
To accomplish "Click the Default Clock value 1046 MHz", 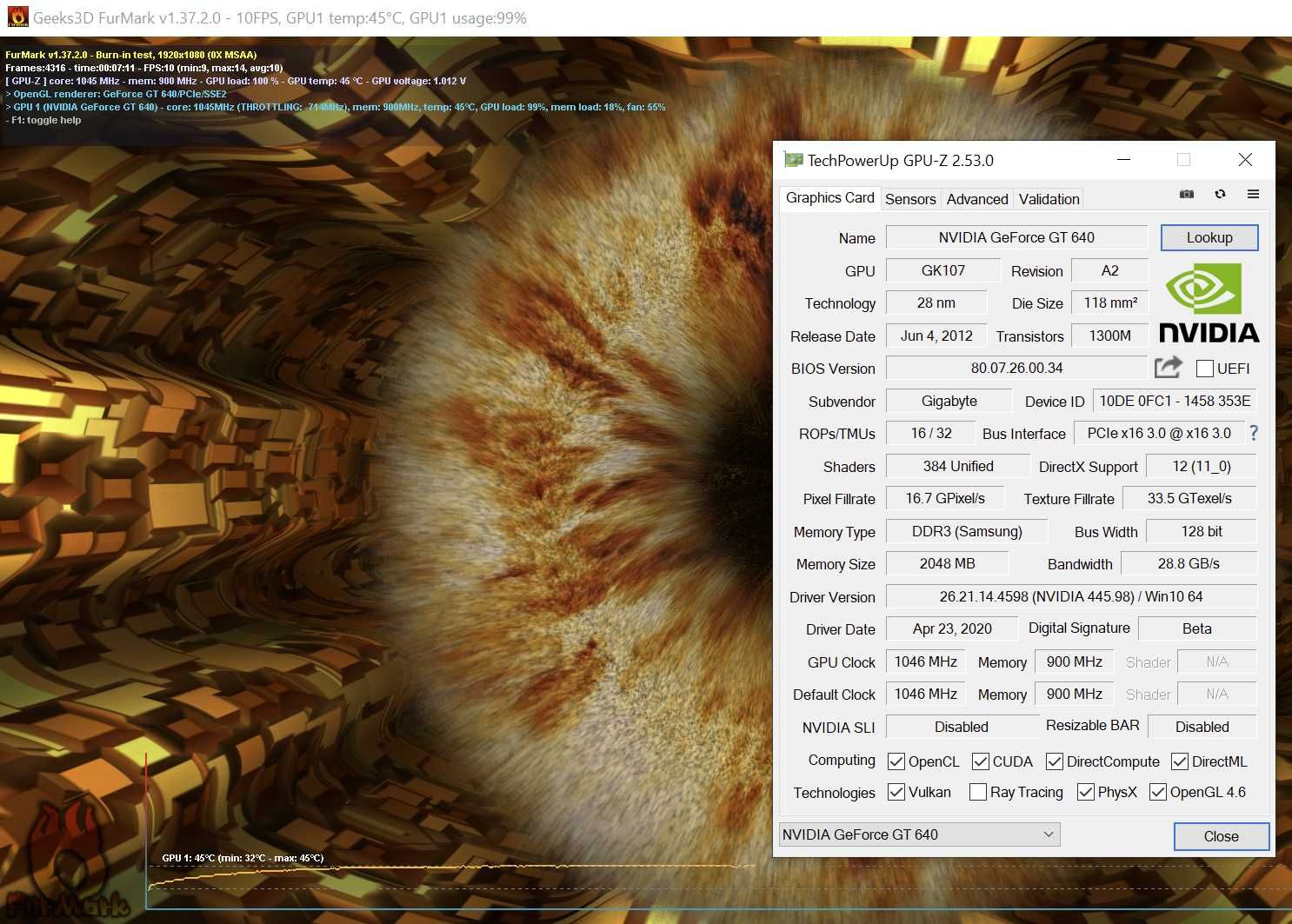I will pyautogui.click(x=925, y=694).
